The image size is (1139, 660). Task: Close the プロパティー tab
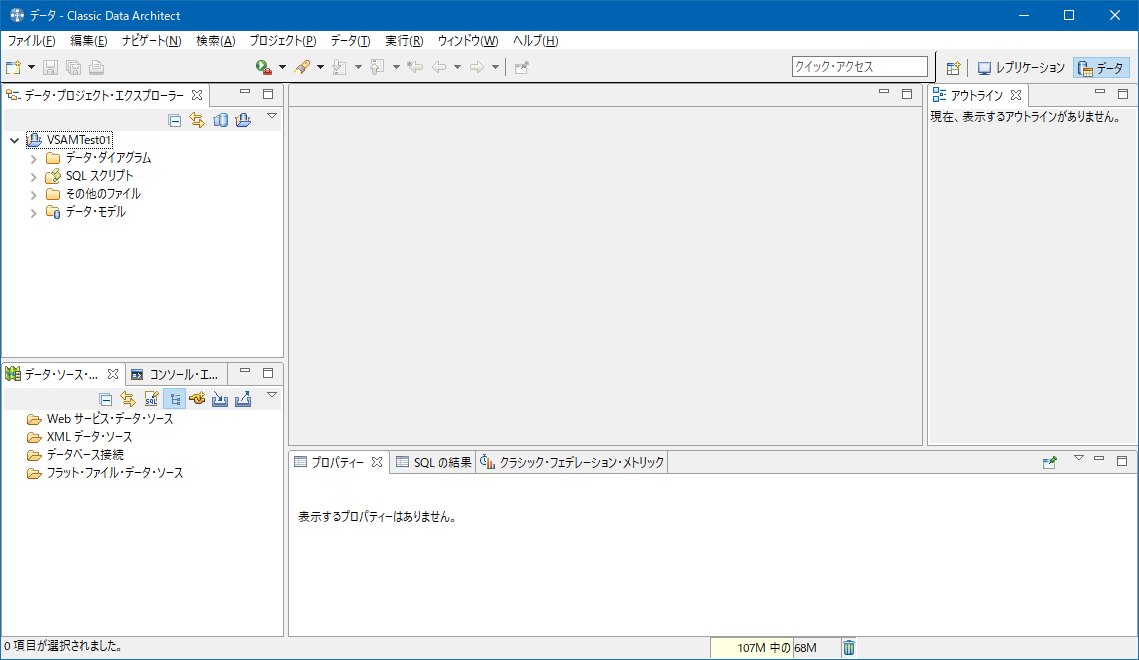pos(377,463)
